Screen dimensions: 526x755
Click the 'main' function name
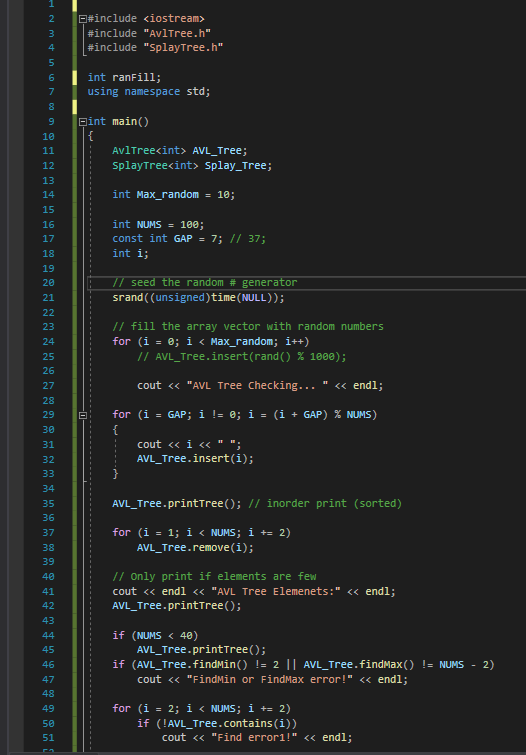(x=124, y=121)
